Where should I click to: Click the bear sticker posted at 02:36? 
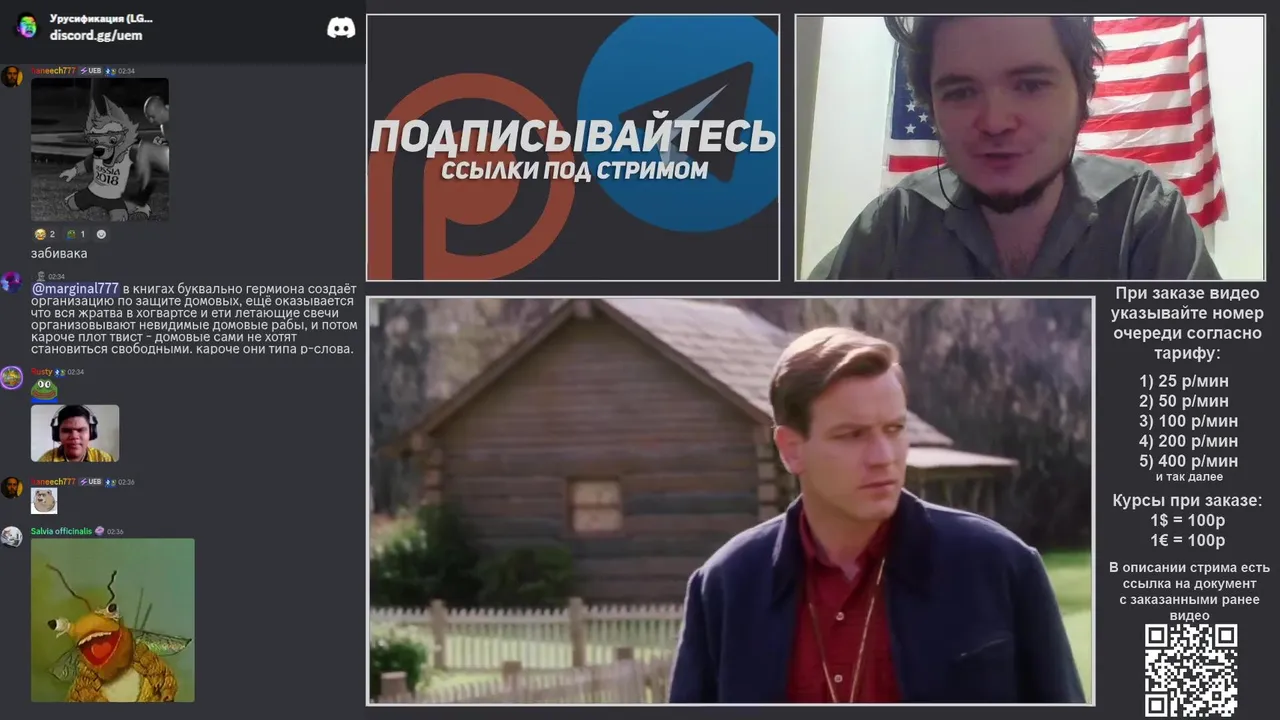pos(44,500)
